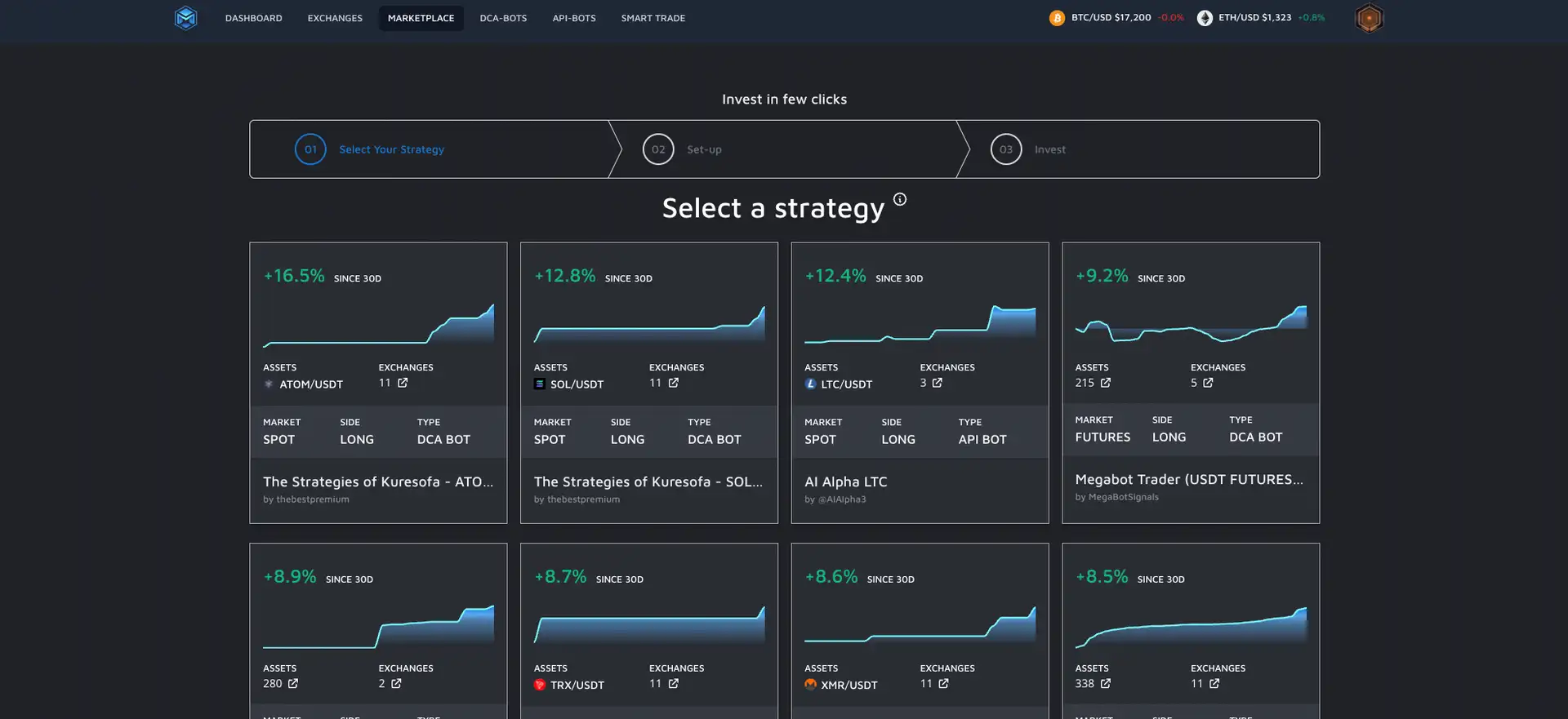Click the info icon beside Select a strategy
The height and width of the screenshot is (719, 1568).
pyautogui.click(x=899, y=199)
